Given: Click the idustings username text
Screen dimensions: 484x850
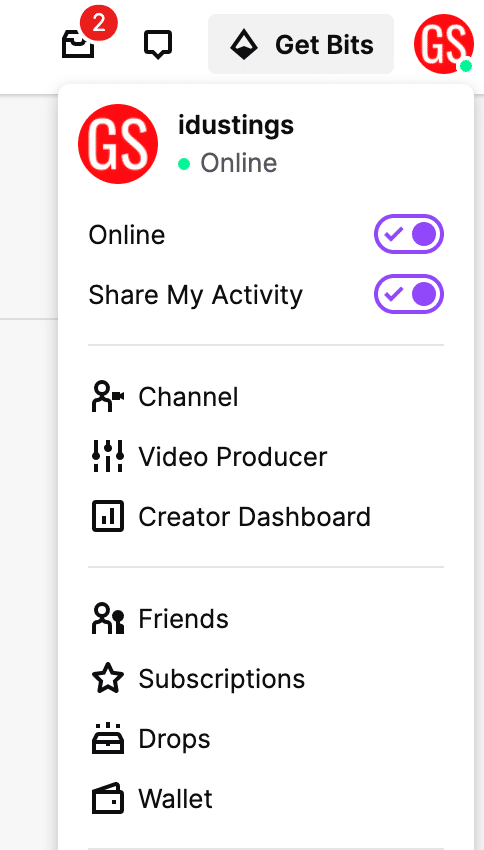Looking at the screenshot, I should point(236,125).
